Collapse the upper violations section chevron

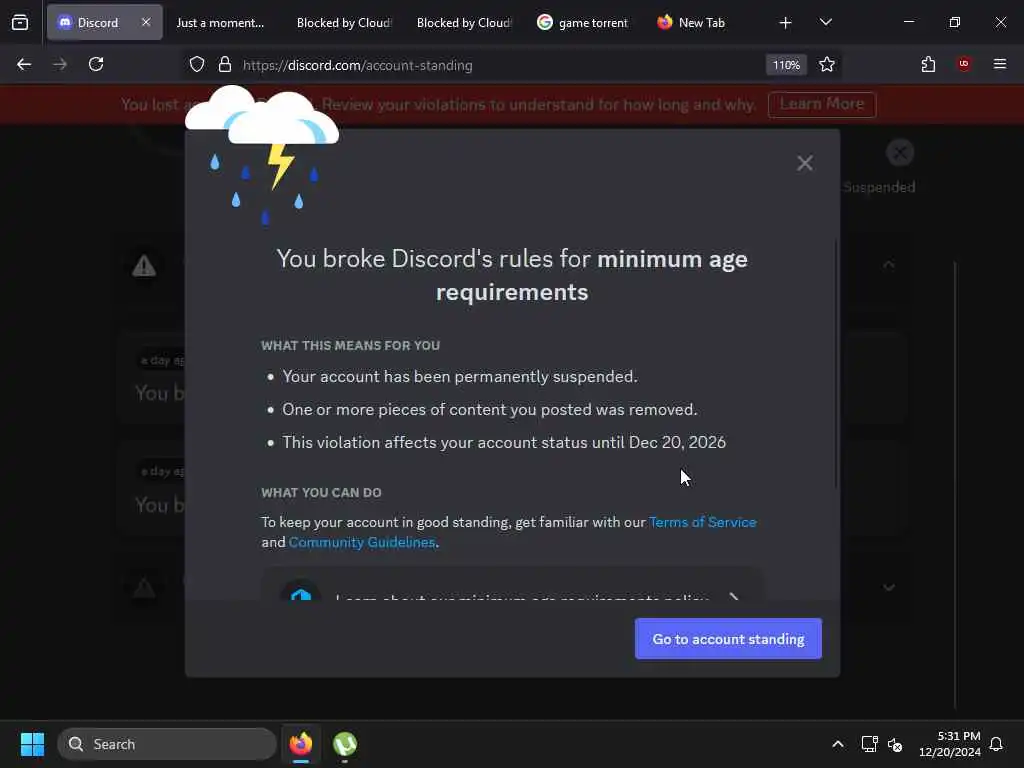click(889, 264)
